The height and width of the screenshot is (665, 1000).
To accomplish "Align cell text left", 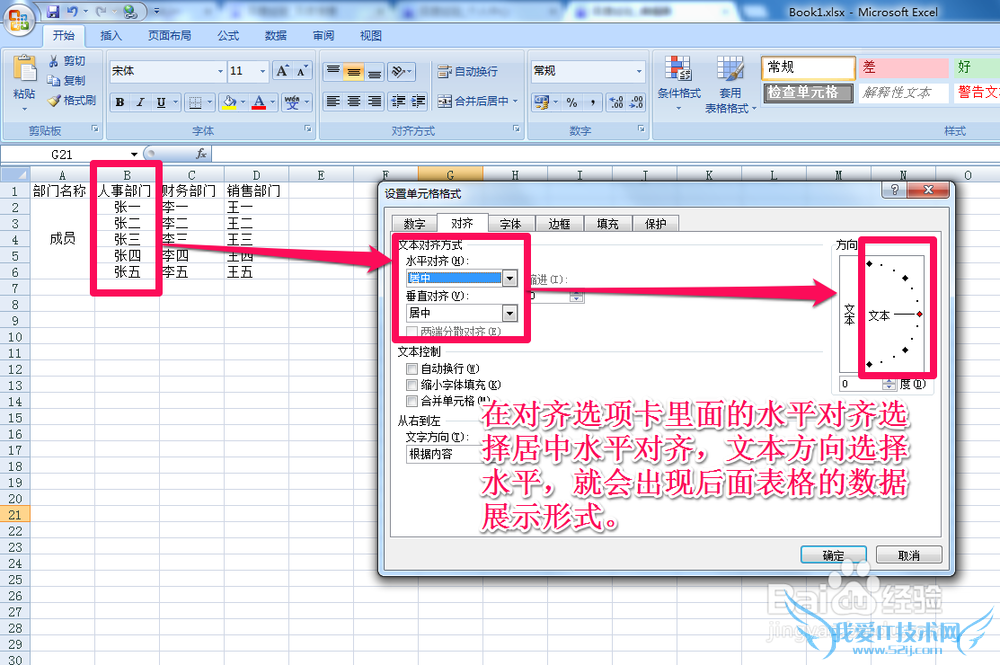I will tap(333, 101).
